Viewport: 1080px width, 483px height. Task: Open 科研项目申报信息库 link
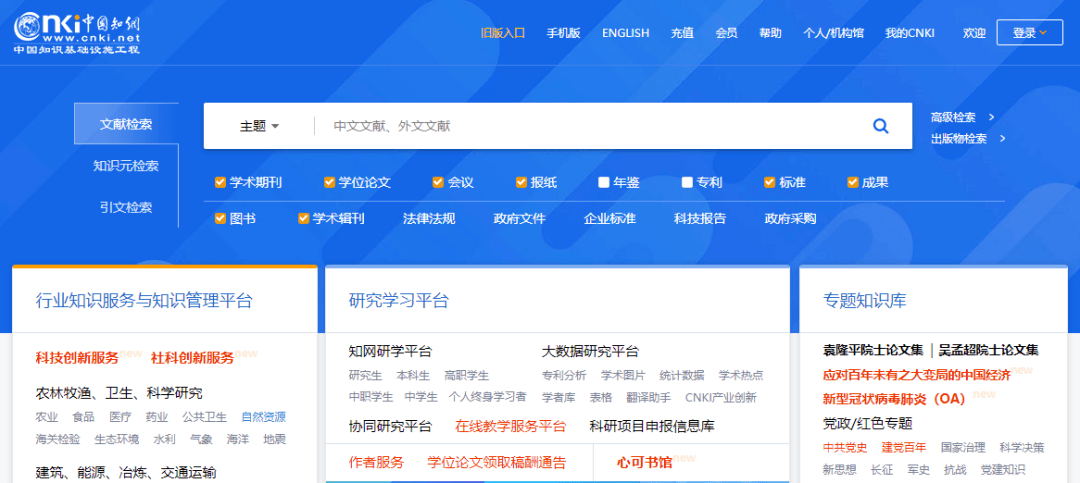[x=652, y=426]
